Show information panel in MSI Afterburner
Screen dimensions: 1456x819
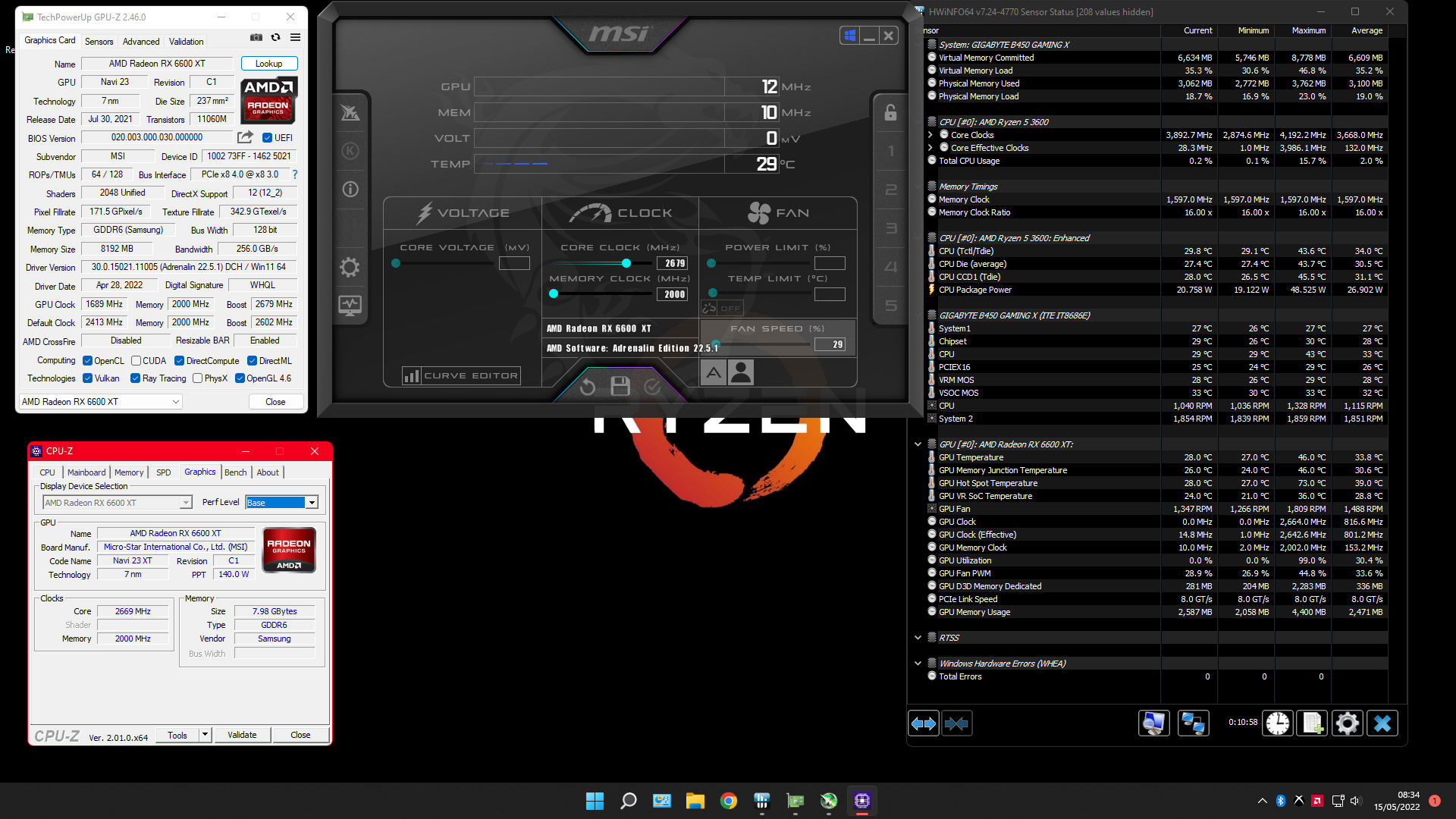(350, 189)
